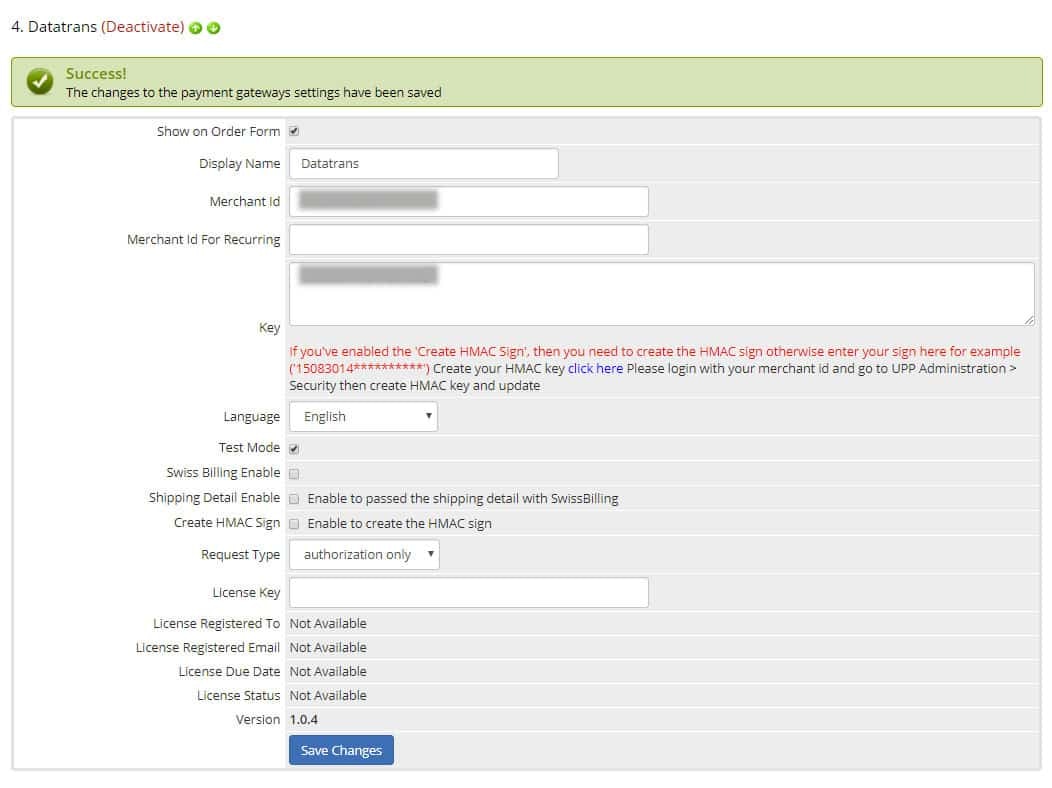Image resolution: width=1052 pixels, height=788 pixels.
Task: Click the green Success checkmark icon
Action: point(40,82)
